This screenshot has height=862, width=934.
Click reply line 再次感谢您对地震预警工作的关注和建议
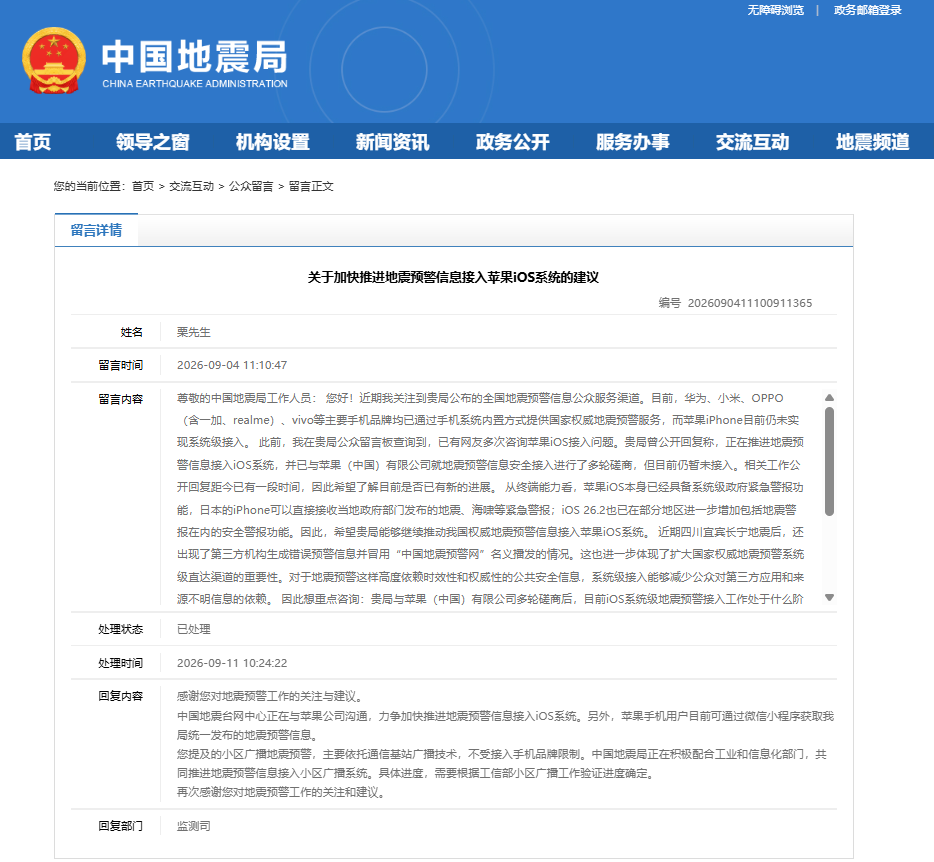(281, 792)
